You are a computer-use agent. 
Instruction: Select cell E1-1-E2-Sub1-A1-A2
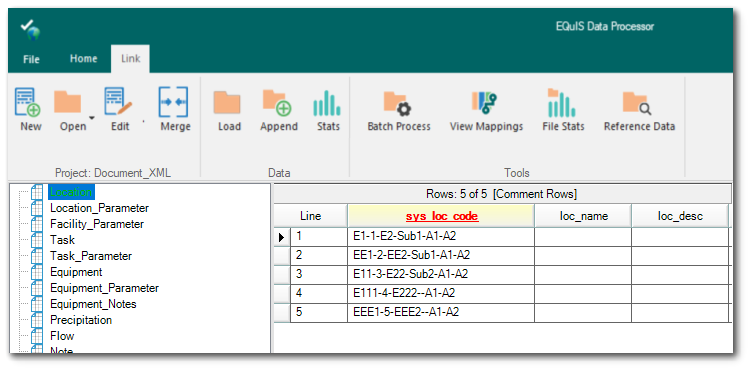click(441, 237)
